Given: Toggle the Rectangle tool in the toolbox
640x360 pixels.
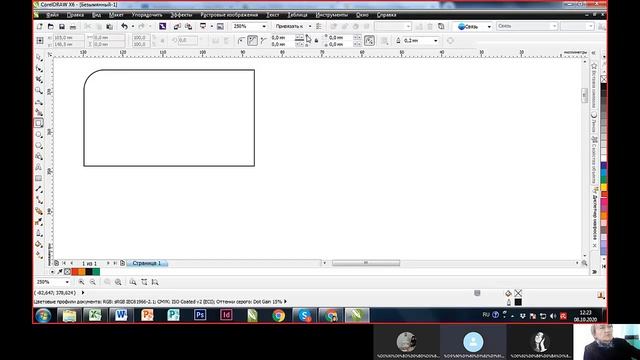Looking at the screenshot, I should tap(39, 123).
